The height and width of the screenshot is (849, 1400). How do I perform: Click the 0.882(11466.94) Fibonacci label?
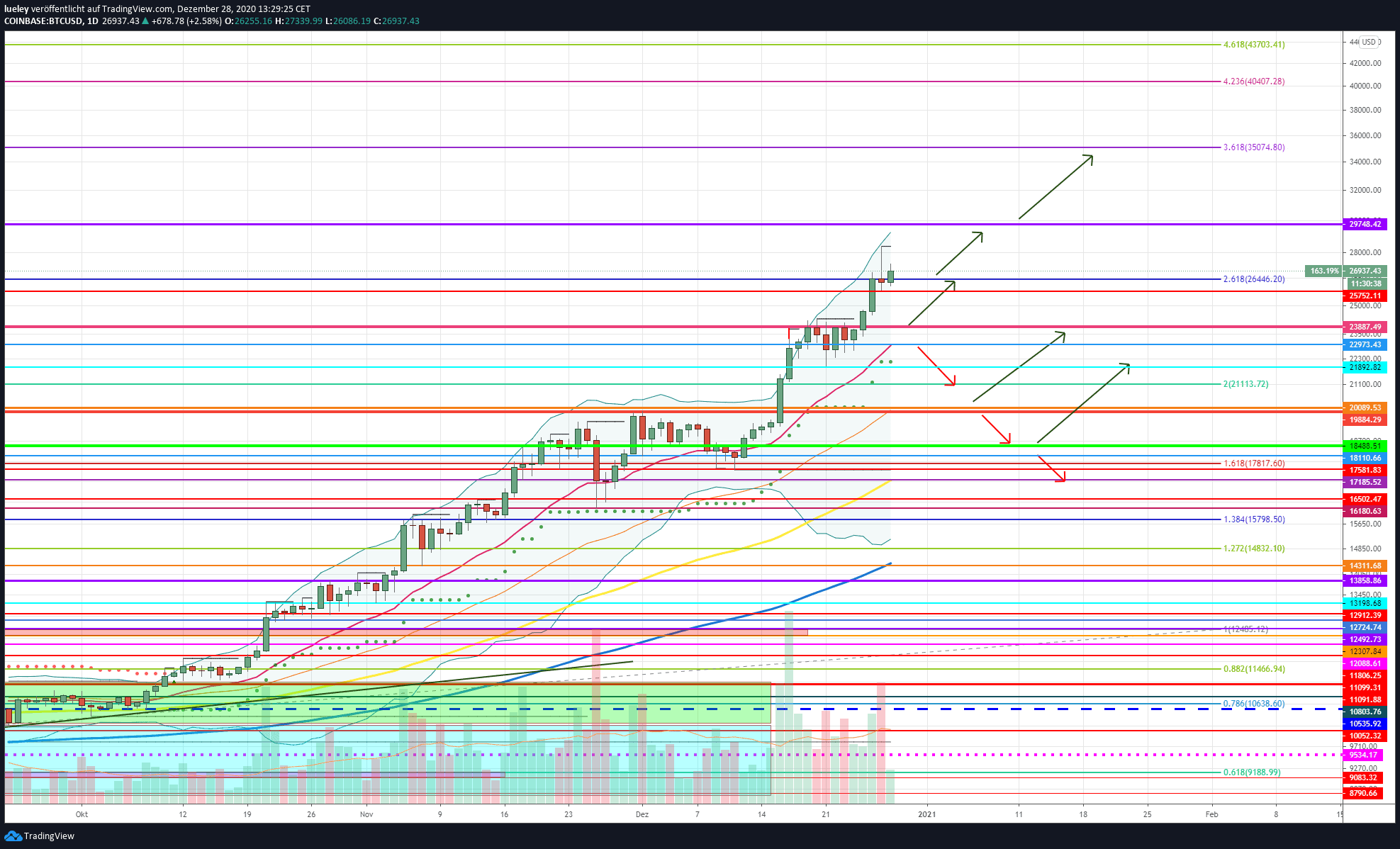coord(1253,669)
